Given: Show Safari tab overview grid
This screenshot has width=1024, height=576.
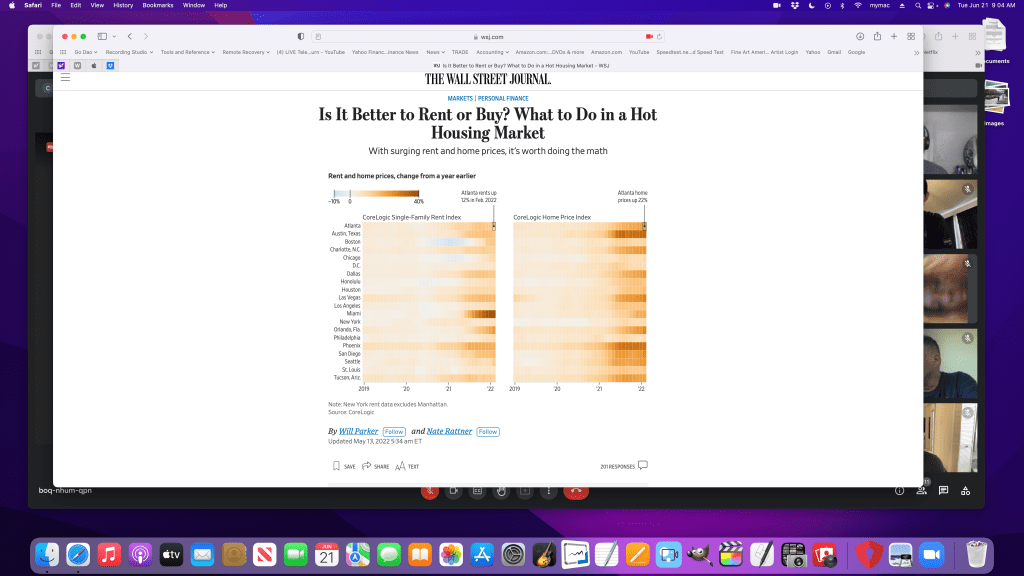Looking at the screenshot, I should 911,36.
